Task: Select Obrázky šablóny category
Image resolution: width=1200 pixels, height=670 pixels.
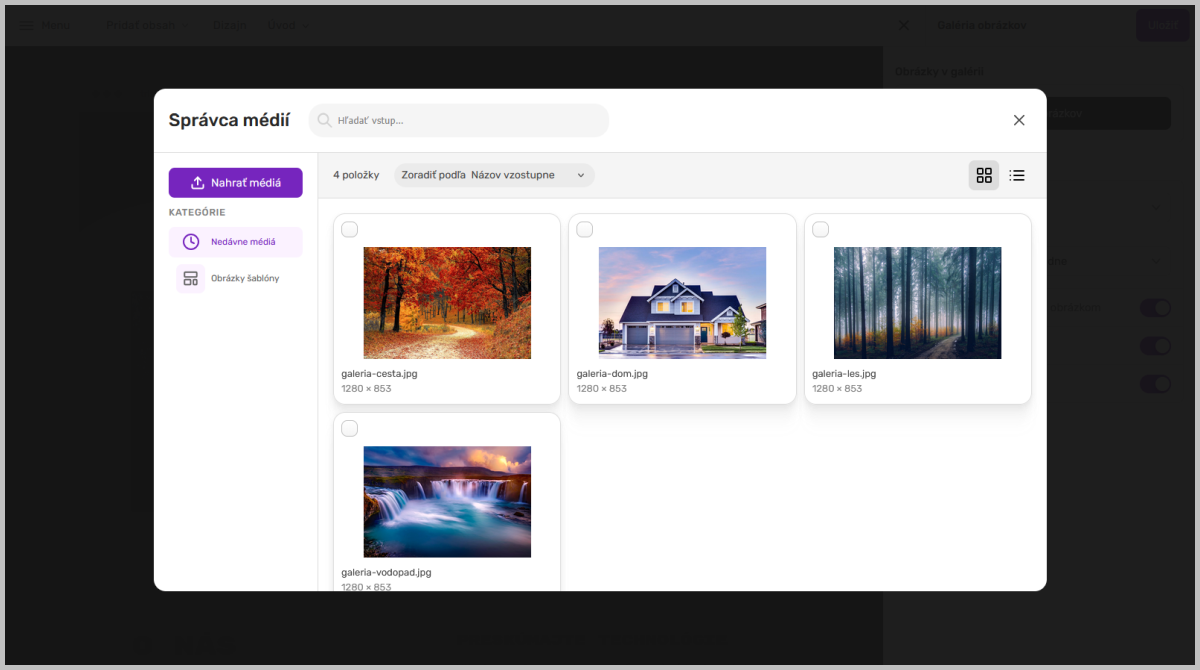Action: (236, 278)
